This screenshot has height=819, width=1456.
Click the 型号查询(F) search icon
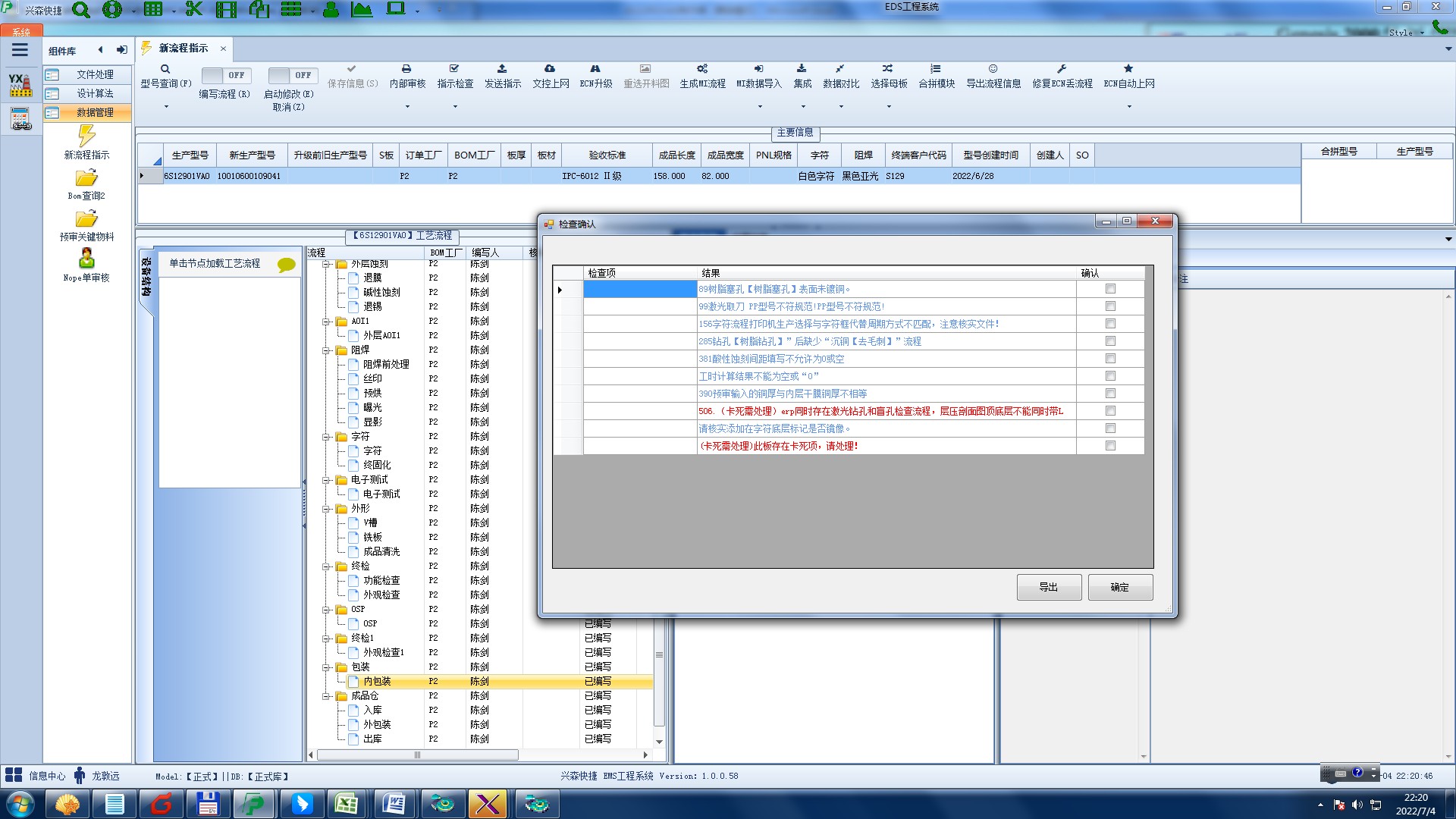[165, 69]
